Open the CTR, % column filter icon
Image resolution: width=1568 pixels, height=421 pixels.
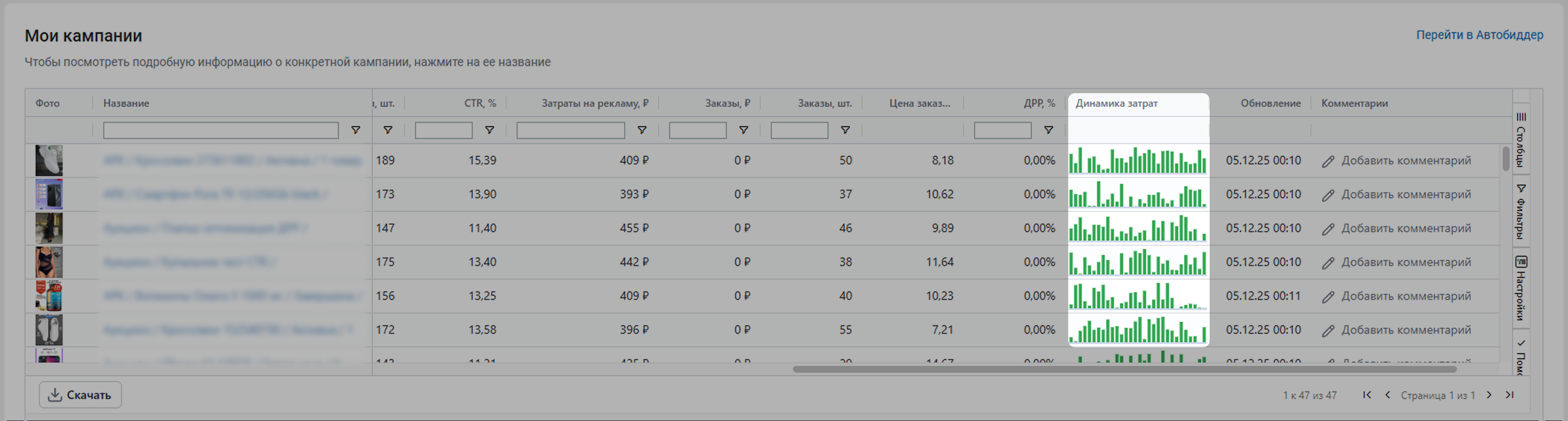click(x=489, y=130)
